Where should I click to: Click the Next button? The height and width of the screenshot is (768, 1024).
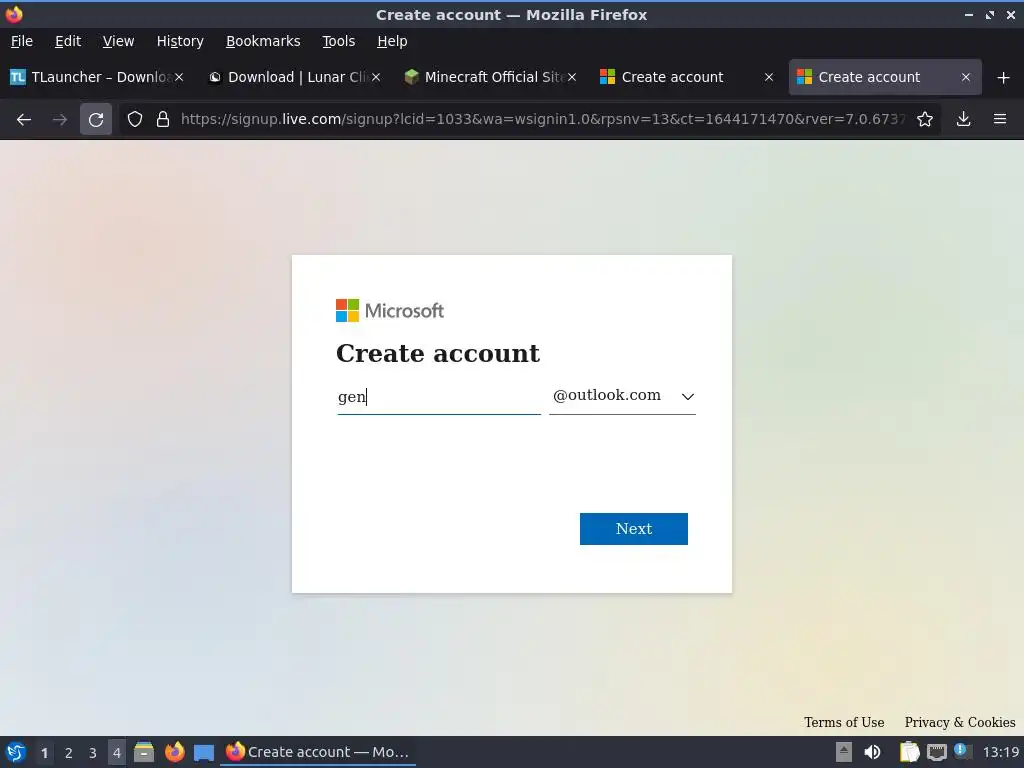[x=633, y=529]
